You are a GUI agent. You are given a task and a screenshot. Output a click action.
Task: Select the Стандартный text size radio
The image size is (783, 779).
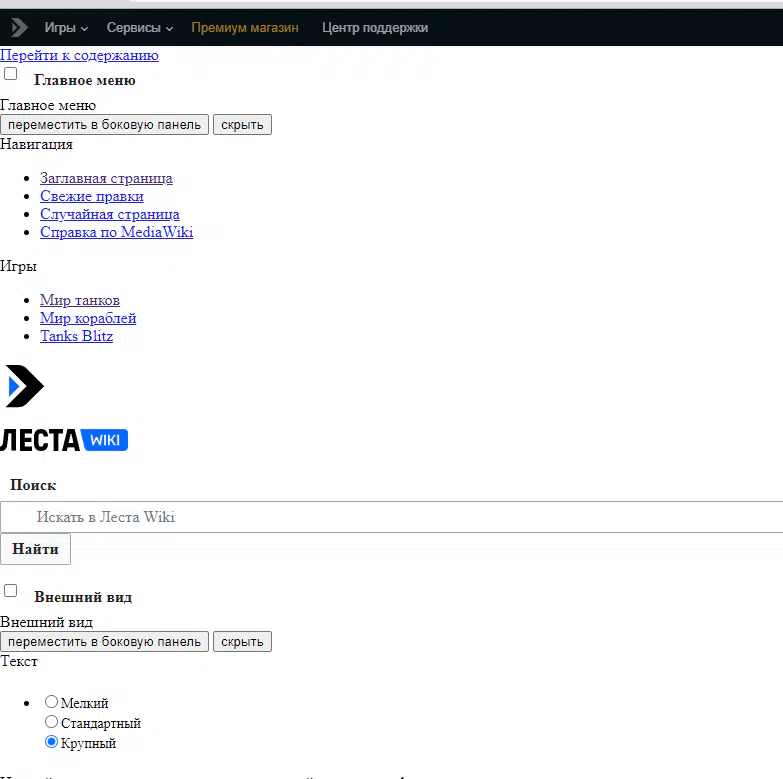pyautogui.click(x=51, y=722)
